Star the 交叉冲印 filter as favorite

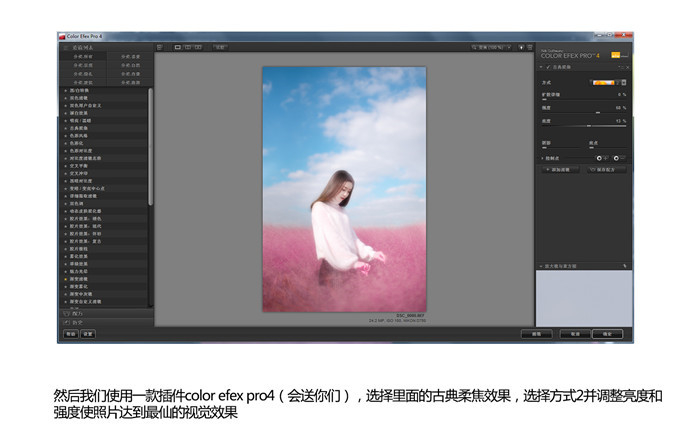tap(66, 173)
